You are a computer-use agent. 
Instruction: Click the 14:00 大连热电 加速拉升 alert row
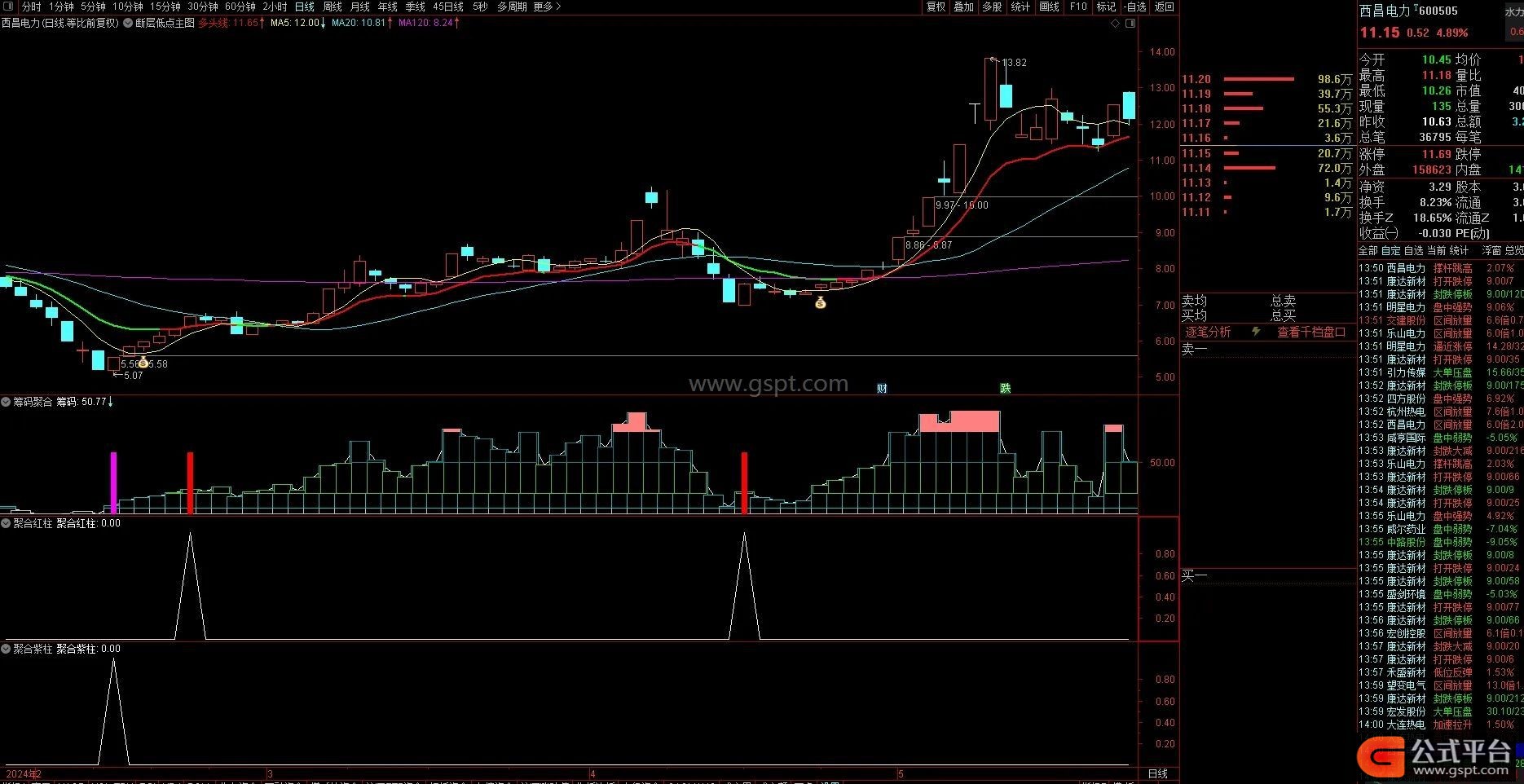pos(1440,725)
